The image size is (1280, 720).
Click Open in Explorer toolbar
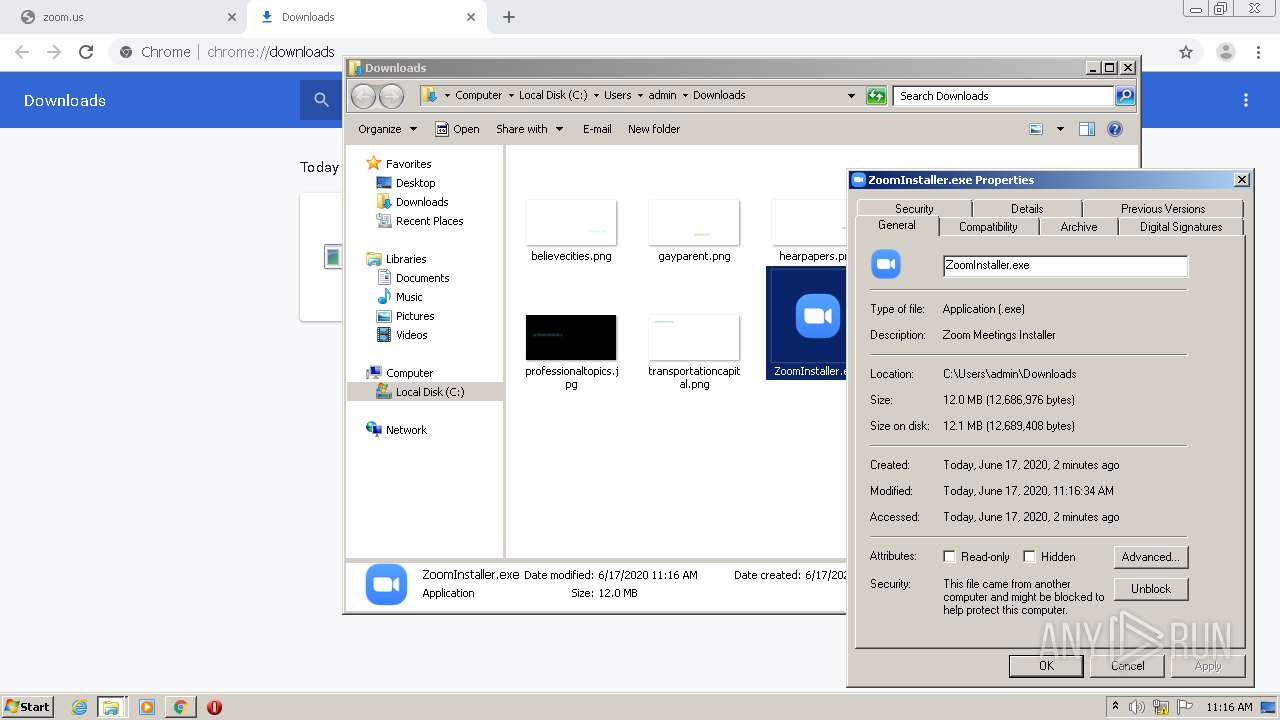pyautogui.click(x=458, y=129)
